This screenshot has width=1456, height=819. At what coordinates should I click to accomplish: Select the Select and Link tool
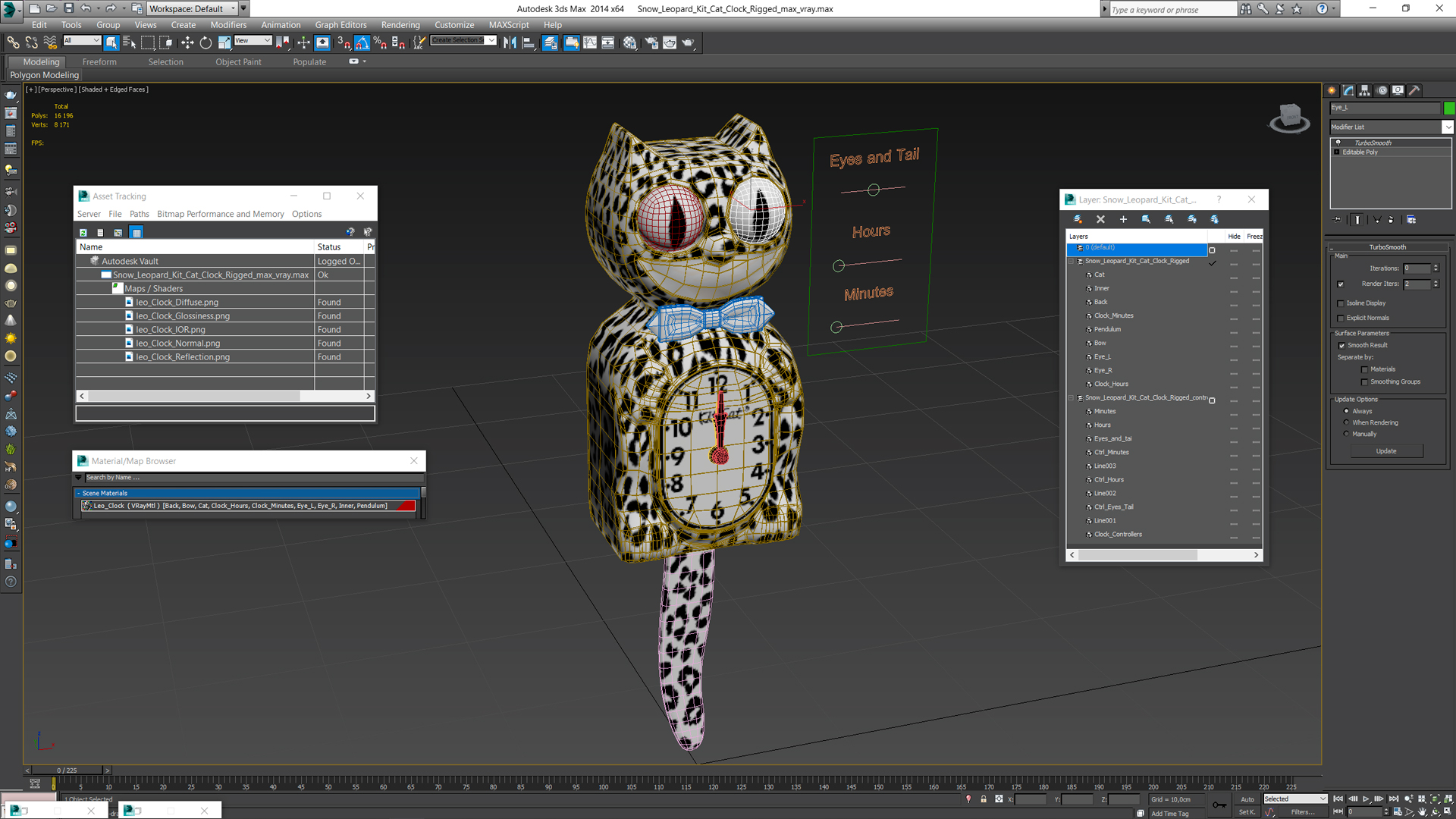point(13,42)
